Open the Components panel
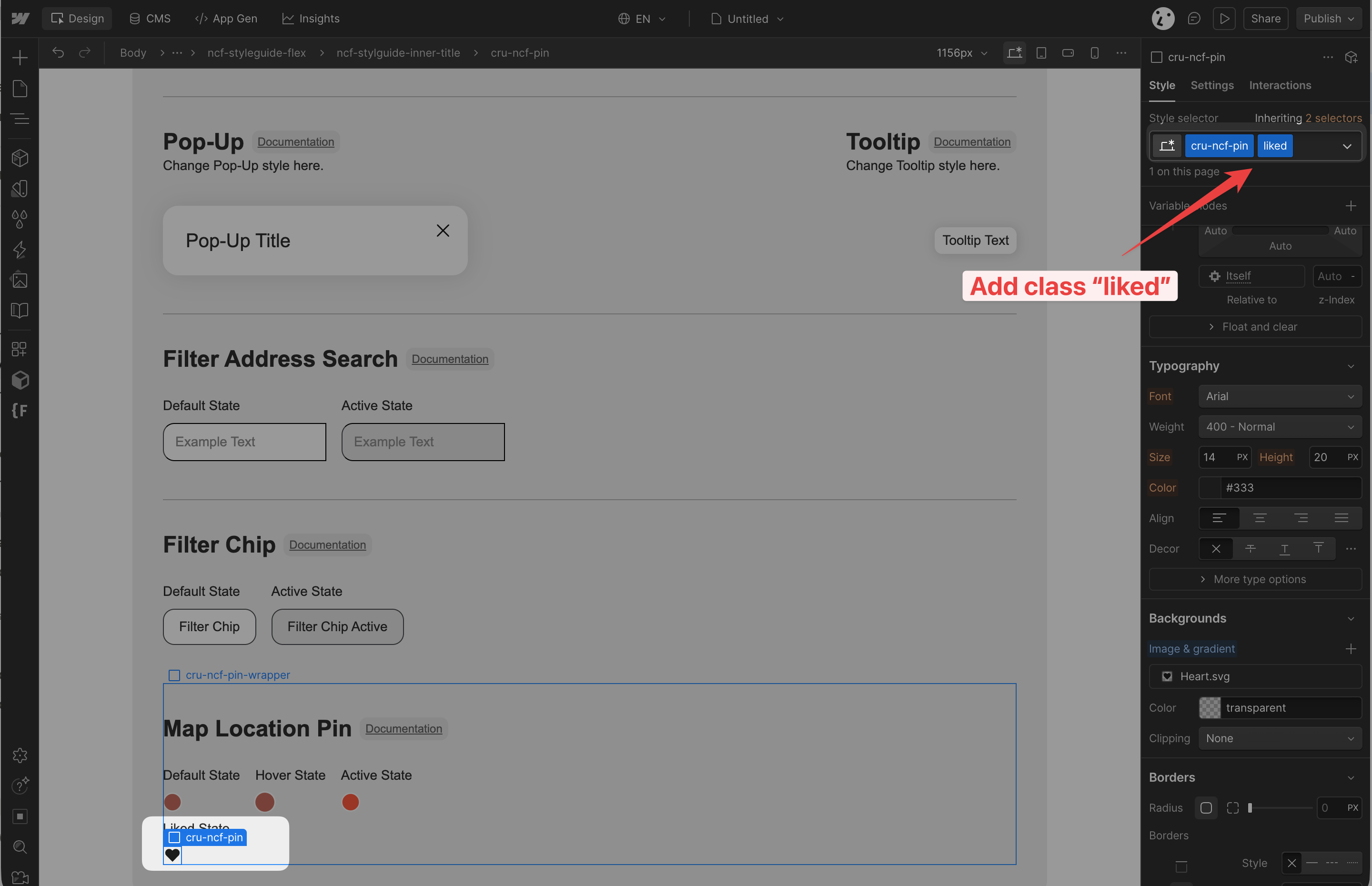This screenshot has width=1372, height=886. [20, 158]
